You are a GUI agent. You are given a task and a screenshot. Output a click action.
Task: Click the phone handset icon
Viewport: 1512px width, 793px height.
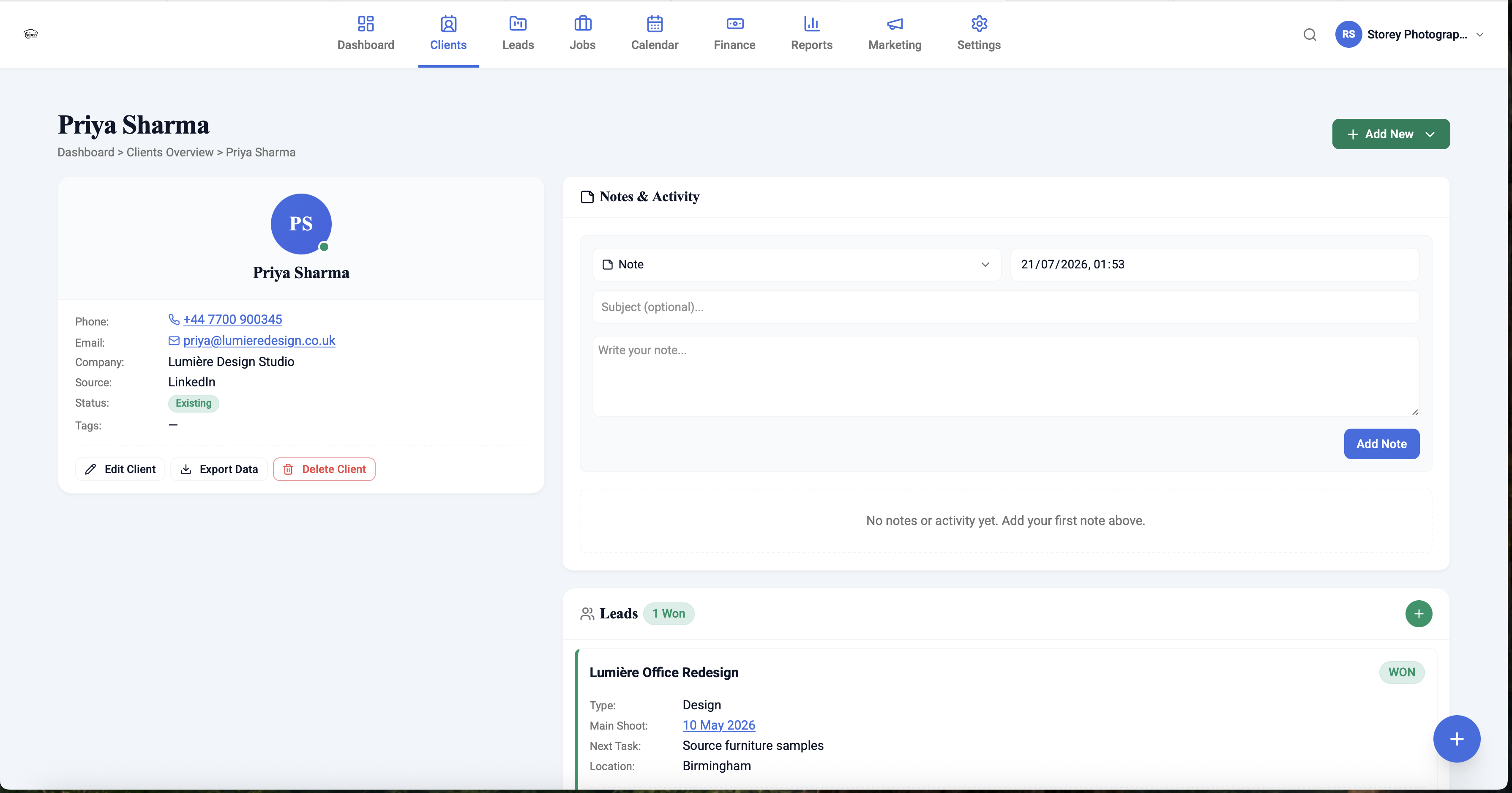pos(174,319)
